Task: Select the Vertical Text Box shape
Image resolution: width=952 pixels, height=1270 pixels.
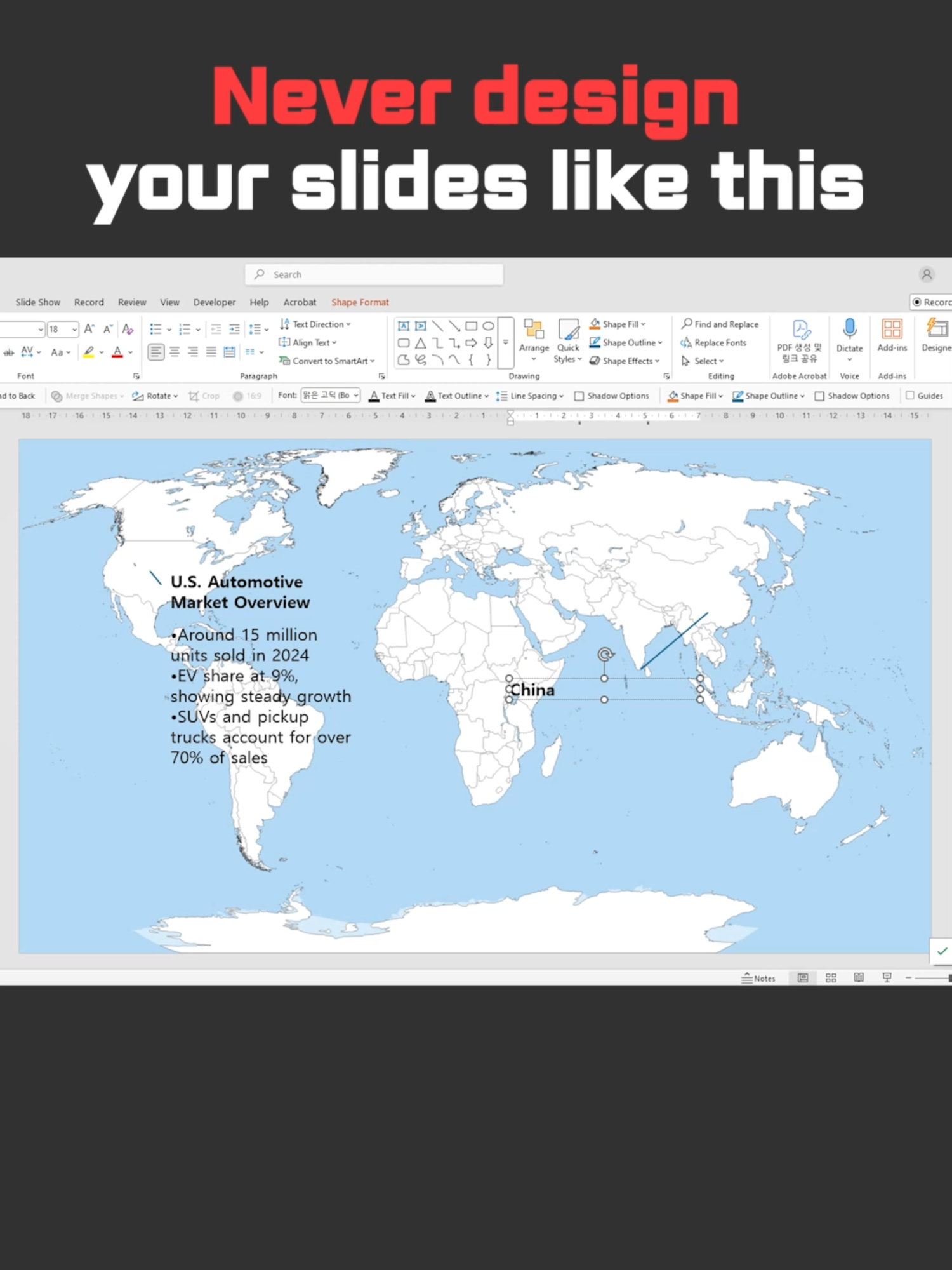Action: pyautogui.click(x=421, y=326)
